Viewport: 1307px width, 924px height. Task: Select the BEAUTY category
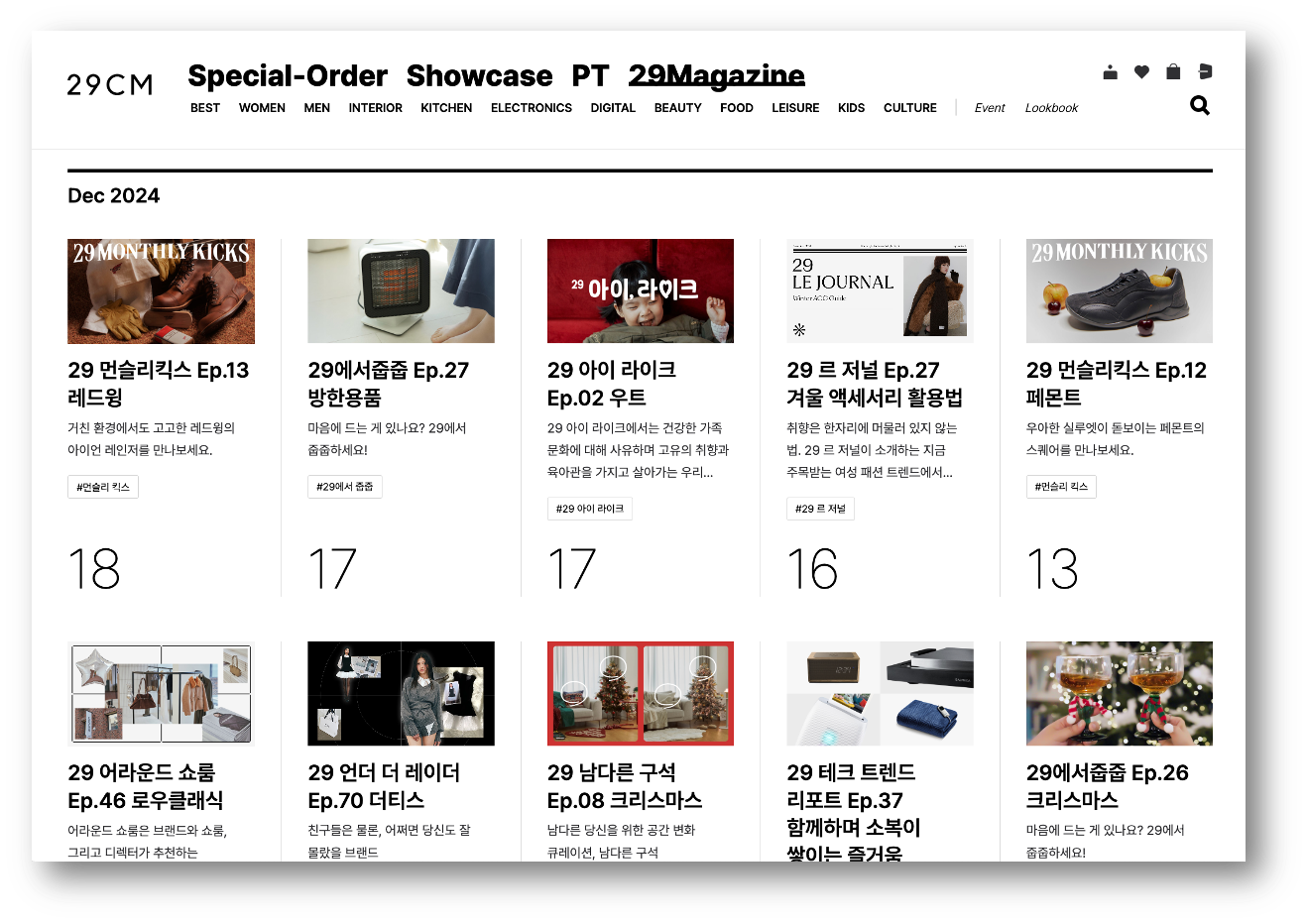click(678, 108)
